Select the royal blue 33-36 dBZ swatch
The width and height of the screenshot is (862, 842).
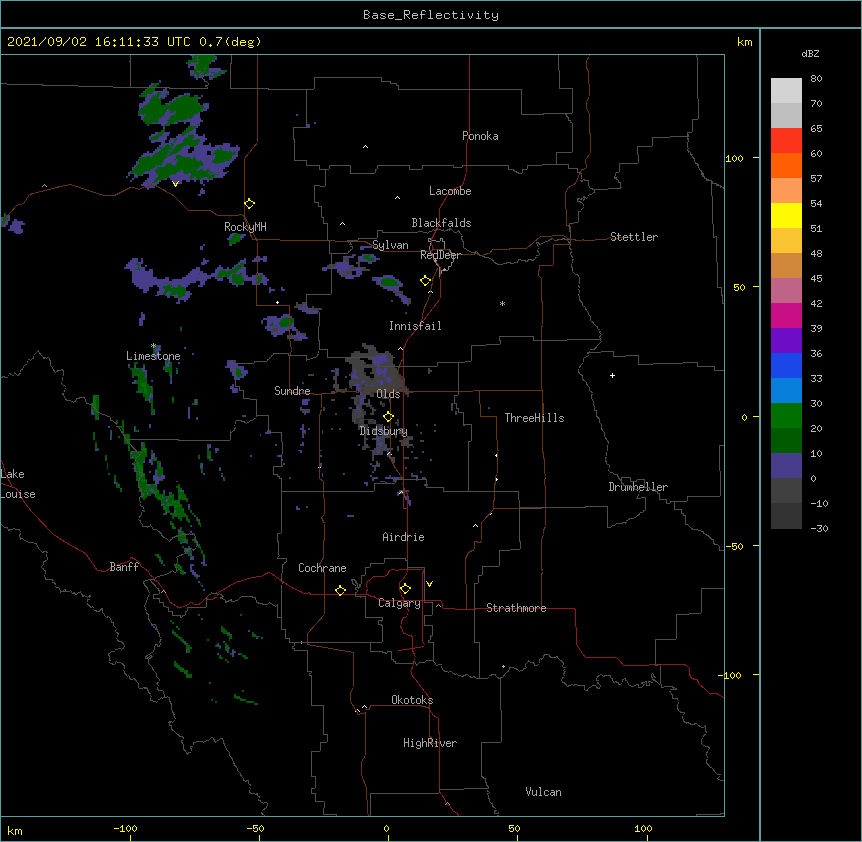[x=786, y=365]
